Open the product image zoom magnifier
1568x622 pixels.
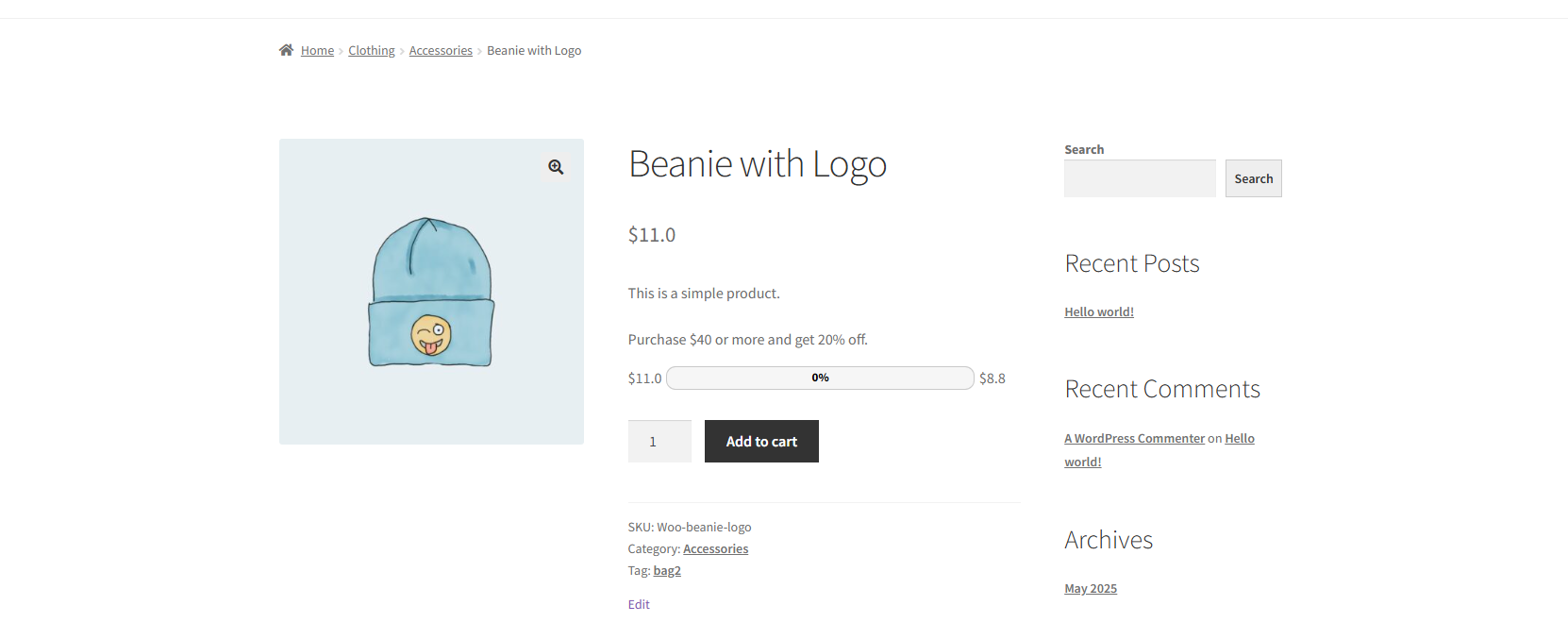tap(556, 167)
